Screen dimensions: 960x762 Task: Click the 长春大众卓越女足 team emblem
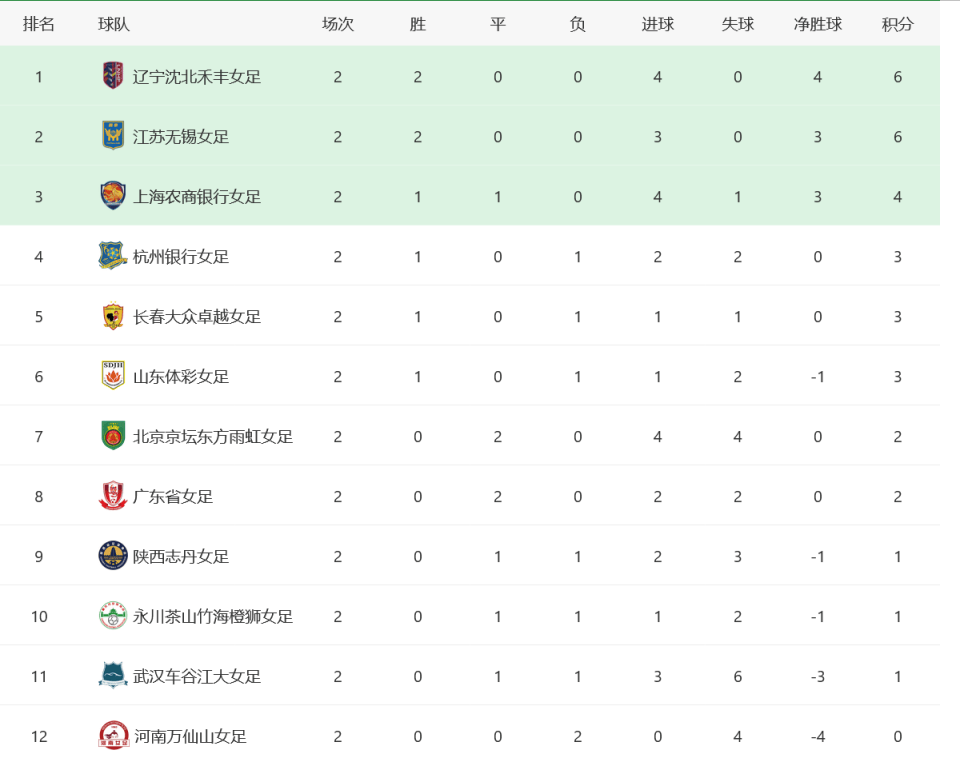(x=113, y=316)
